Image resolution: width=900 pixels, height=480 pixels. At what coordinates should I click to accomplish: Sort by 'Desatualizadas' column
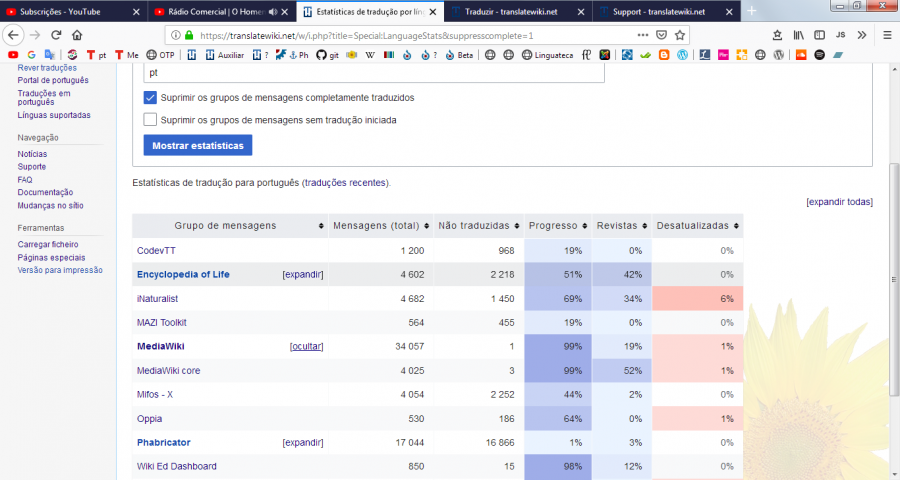(697, 226)
